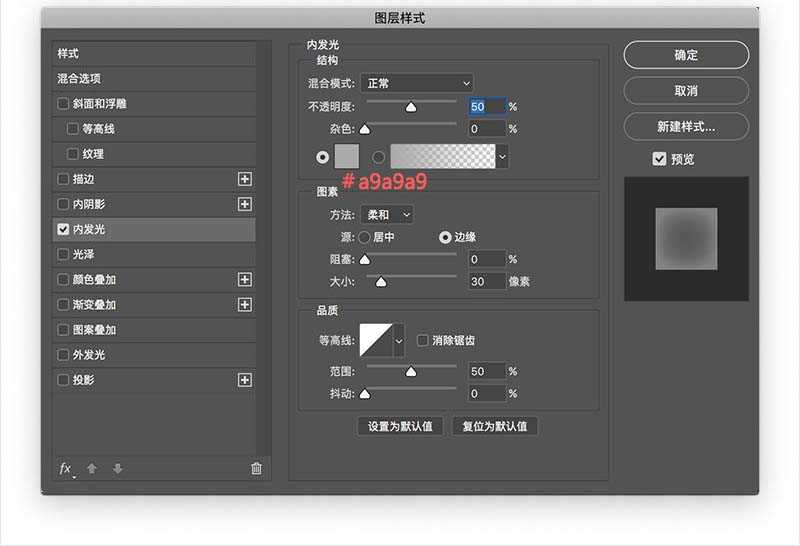Viewport: 800px width, 546px height.
Task: Add another 颜色叠加 effect with plus icon
Action: (244, 280)
